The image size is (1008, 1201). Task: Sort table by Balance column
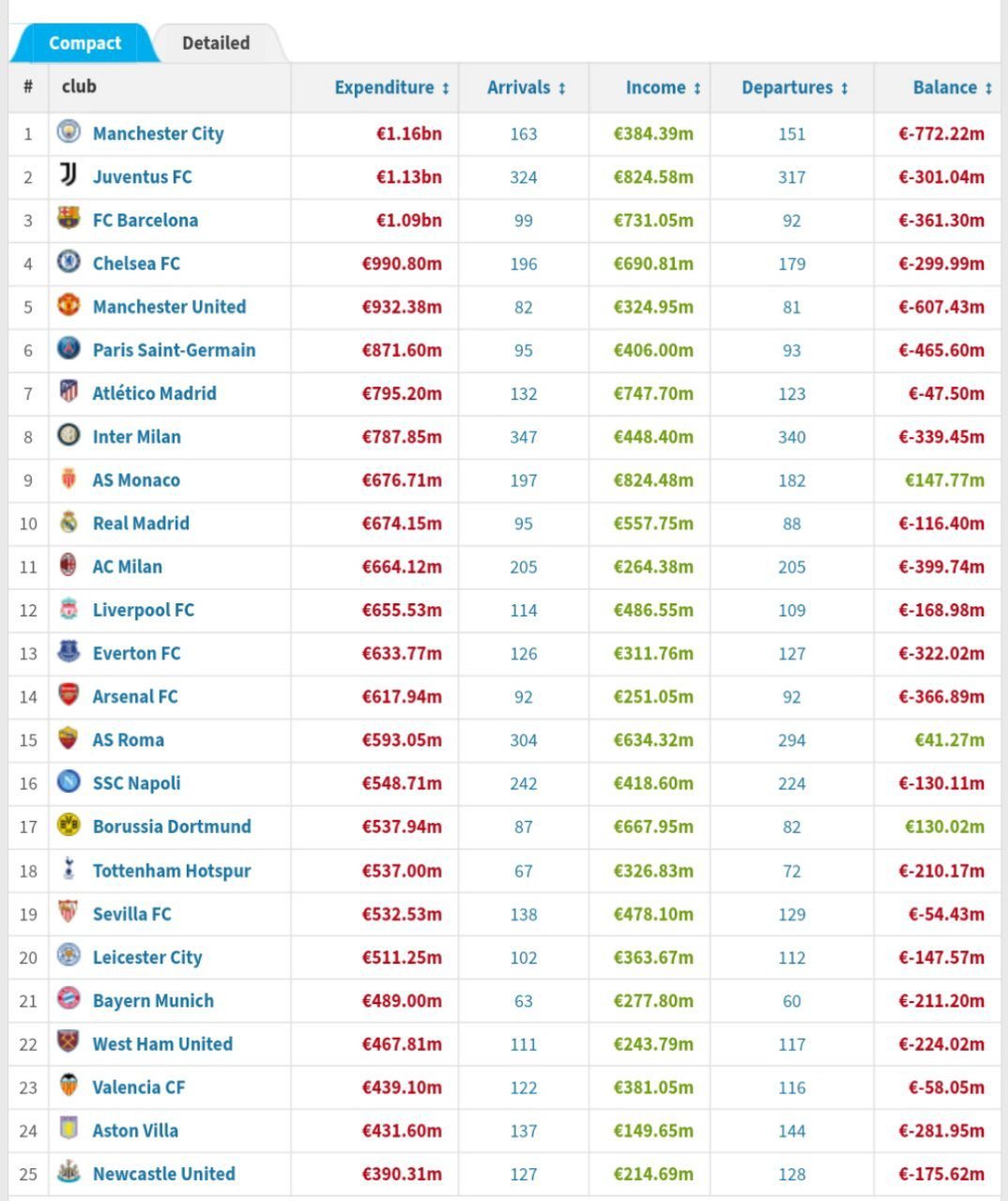tap(952, 87)
